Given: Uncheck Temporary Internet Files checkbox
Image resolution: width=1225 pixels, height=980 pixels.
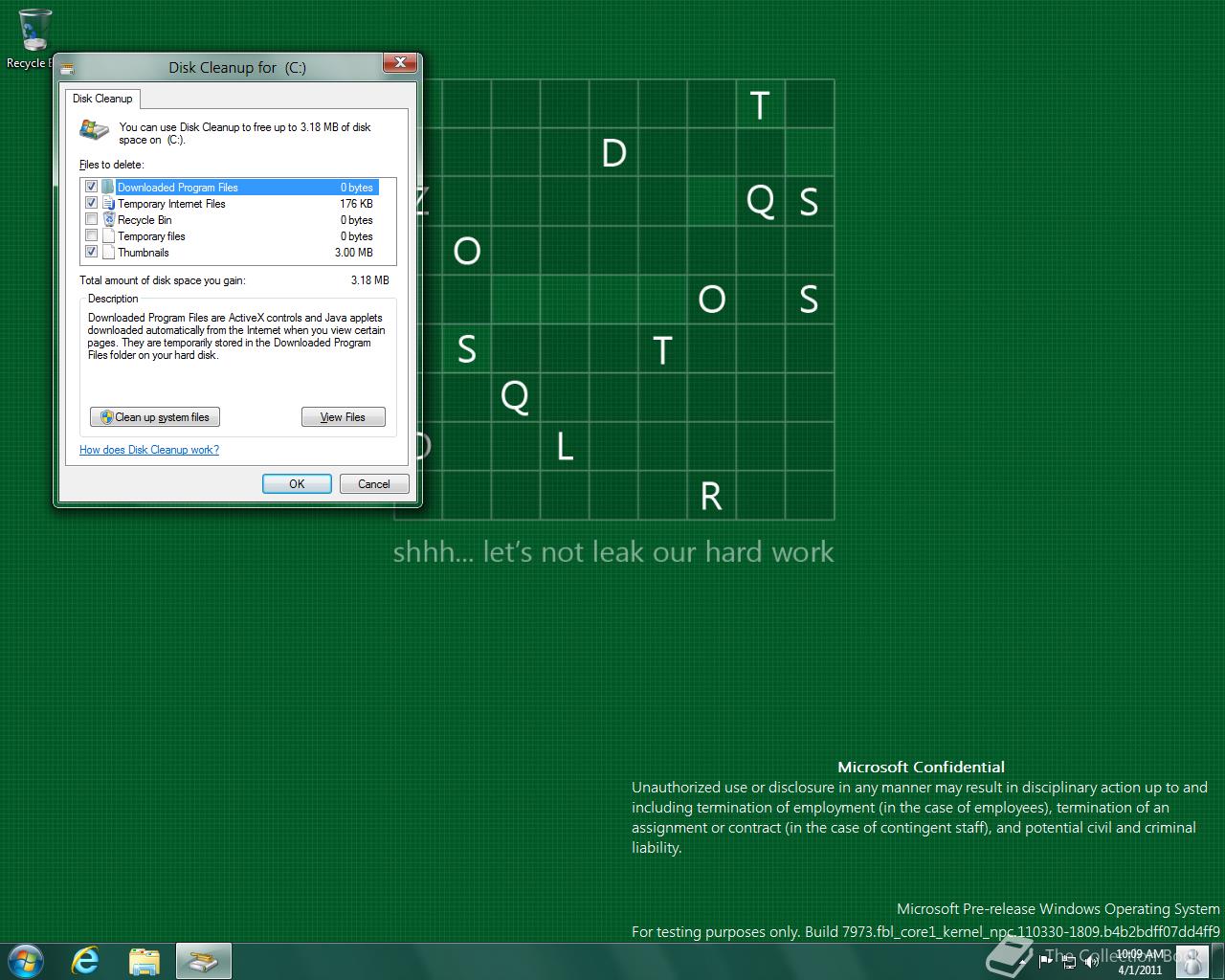Looking at the screenshot, I should point(92,203).
